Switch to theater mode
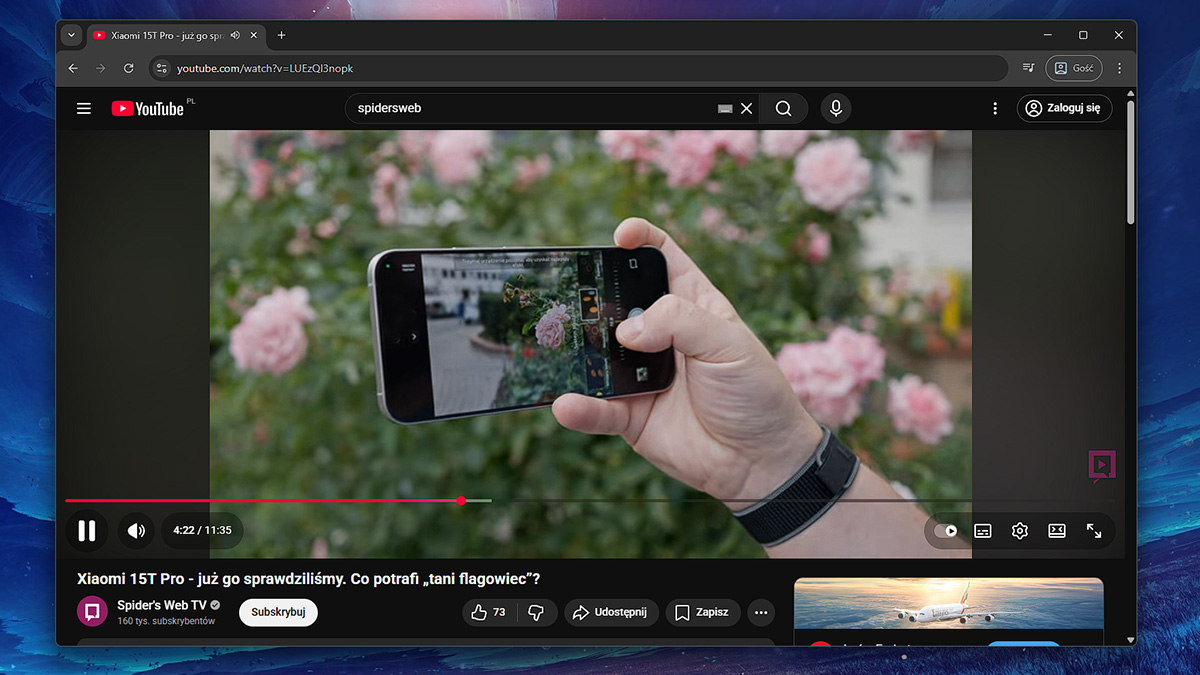The width and height of the screenshot is (1200, 675). 1057,531
